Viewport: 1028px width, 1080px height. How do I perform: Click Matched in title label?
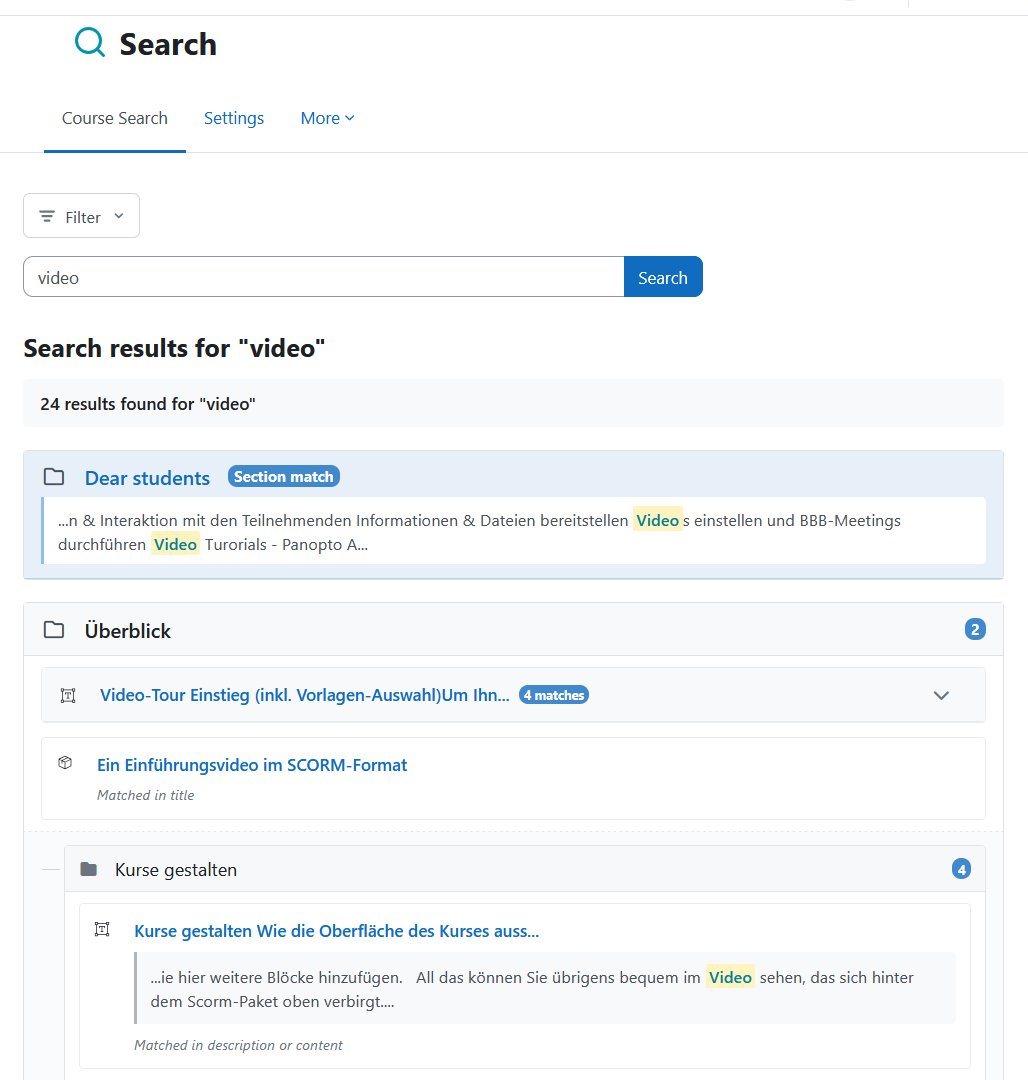[145, 796]
